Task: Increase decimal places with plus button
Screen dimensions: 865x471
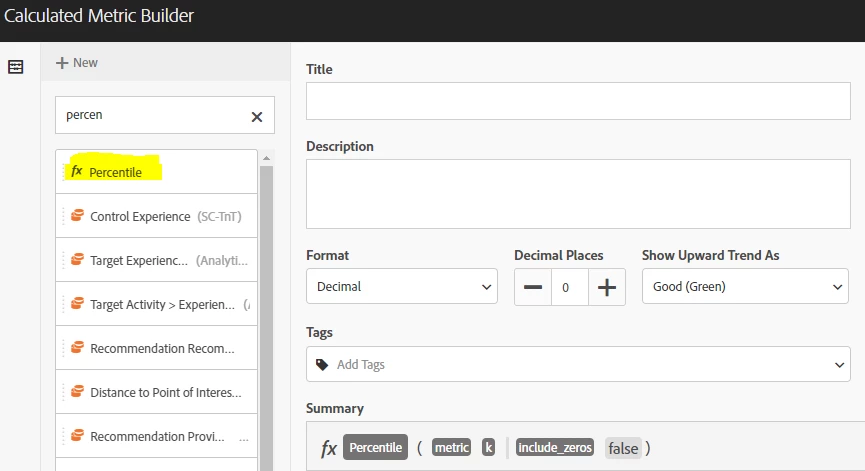Action: (x=607, y=287)
